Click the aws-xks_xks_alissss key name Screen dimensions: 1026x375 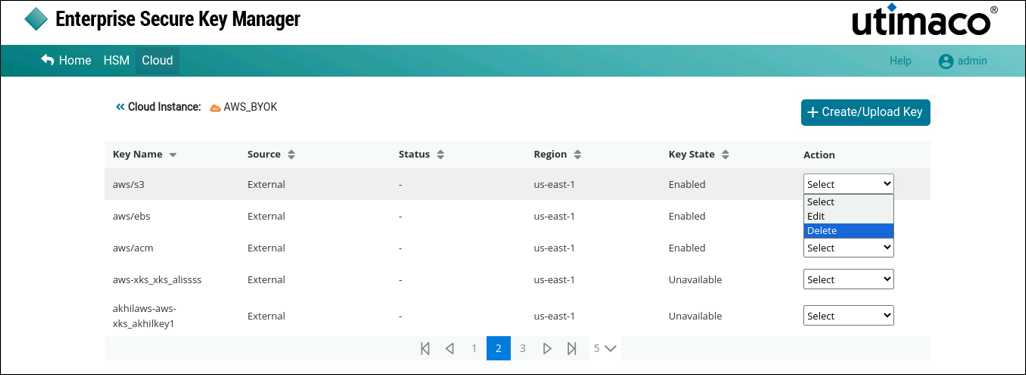(157, 279)
